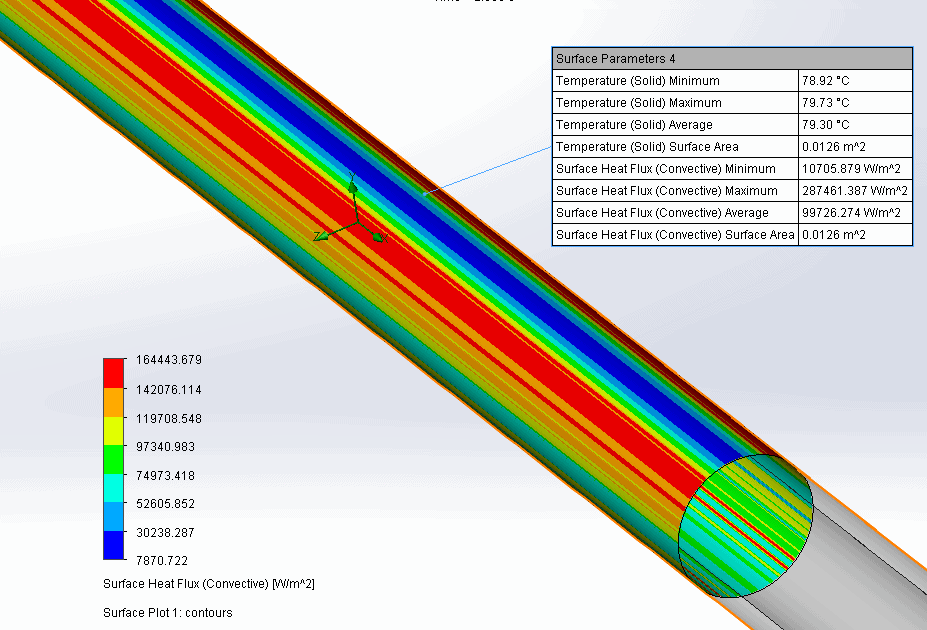The image size is (927, 630).
Task: Click the value 99726.274 W/m^2
Action: click(851, 213)
